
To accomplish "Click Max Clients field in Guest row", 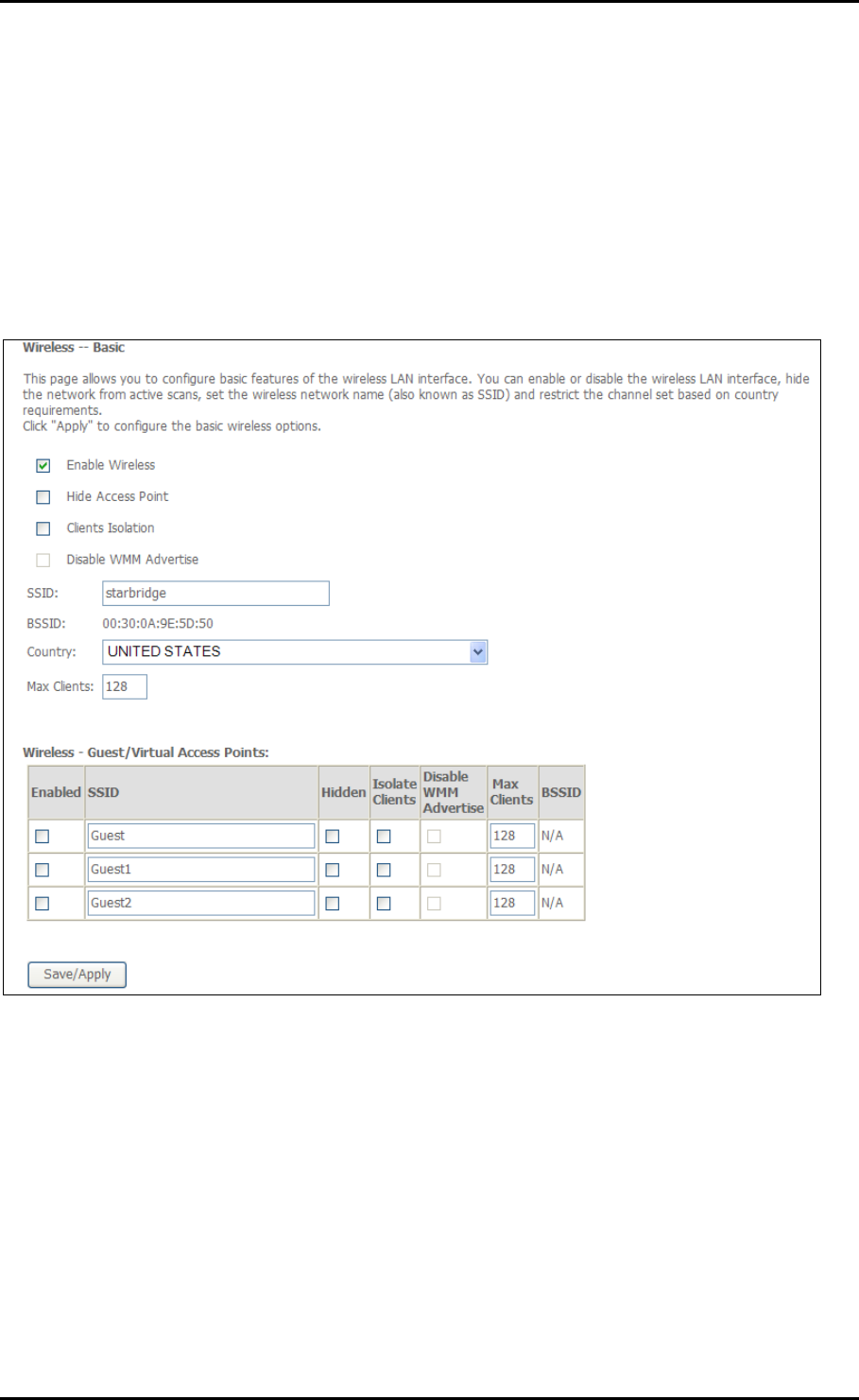I will pyautogui.click(x=512, y=836).
